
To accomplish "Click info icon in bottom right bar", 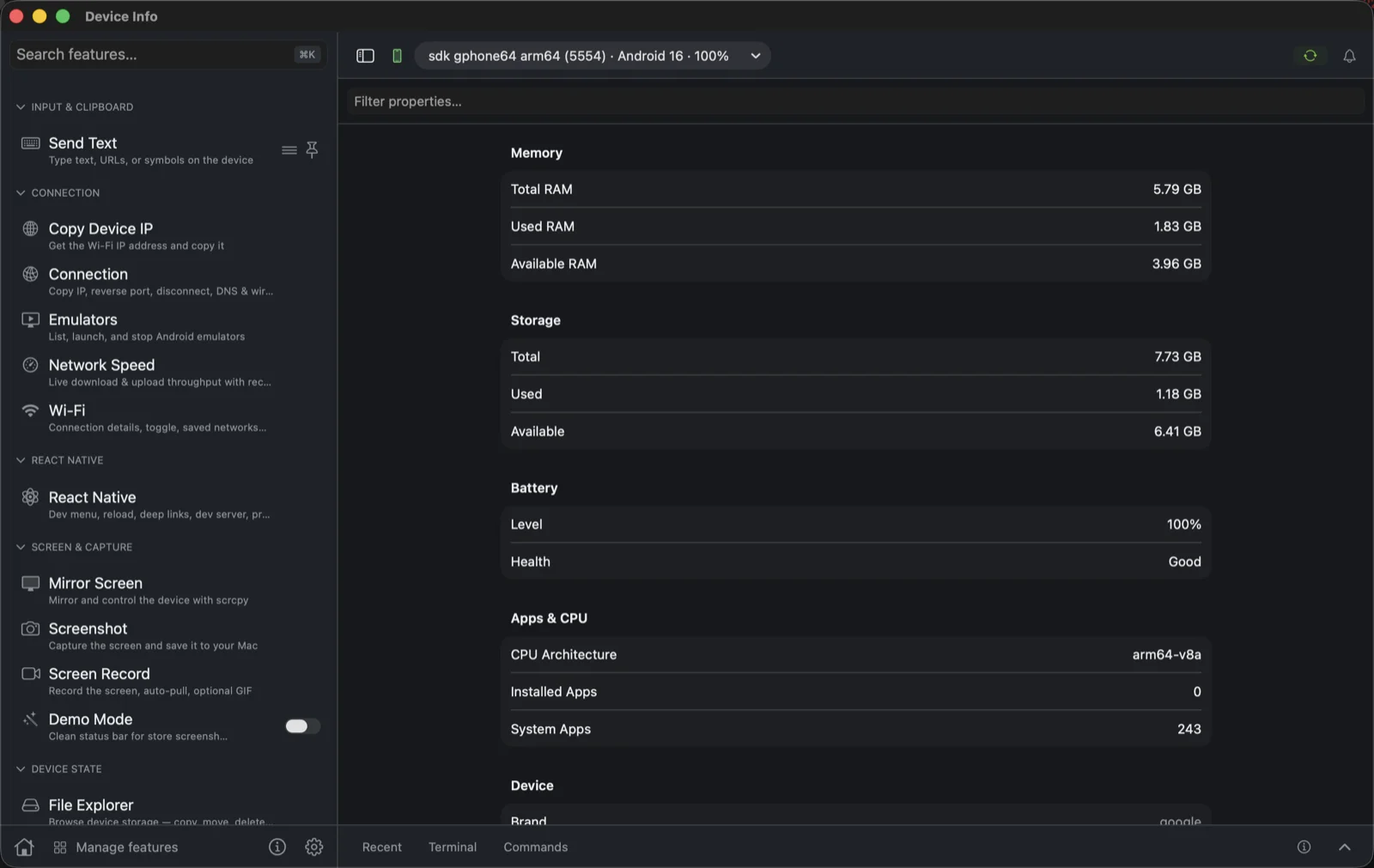I will [x=1304, y=847].
